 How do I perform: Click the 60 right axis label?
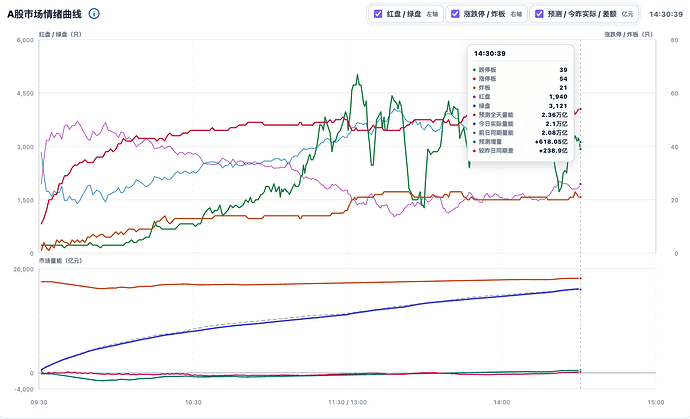(x=674, y=93)
